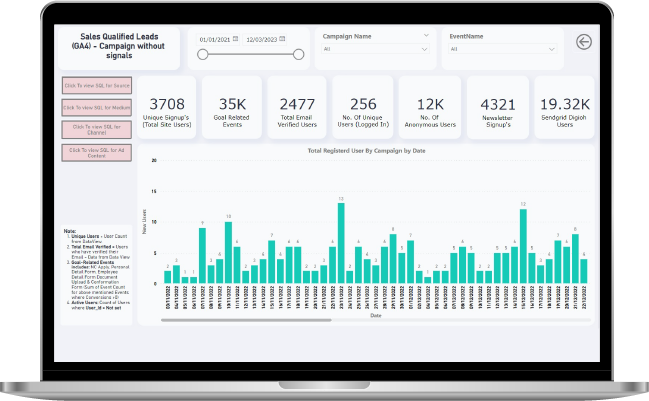The height and width of the screenshot is (401, 649).
Task: Click the chart bar labeled 10
Action: pos(228,252)
